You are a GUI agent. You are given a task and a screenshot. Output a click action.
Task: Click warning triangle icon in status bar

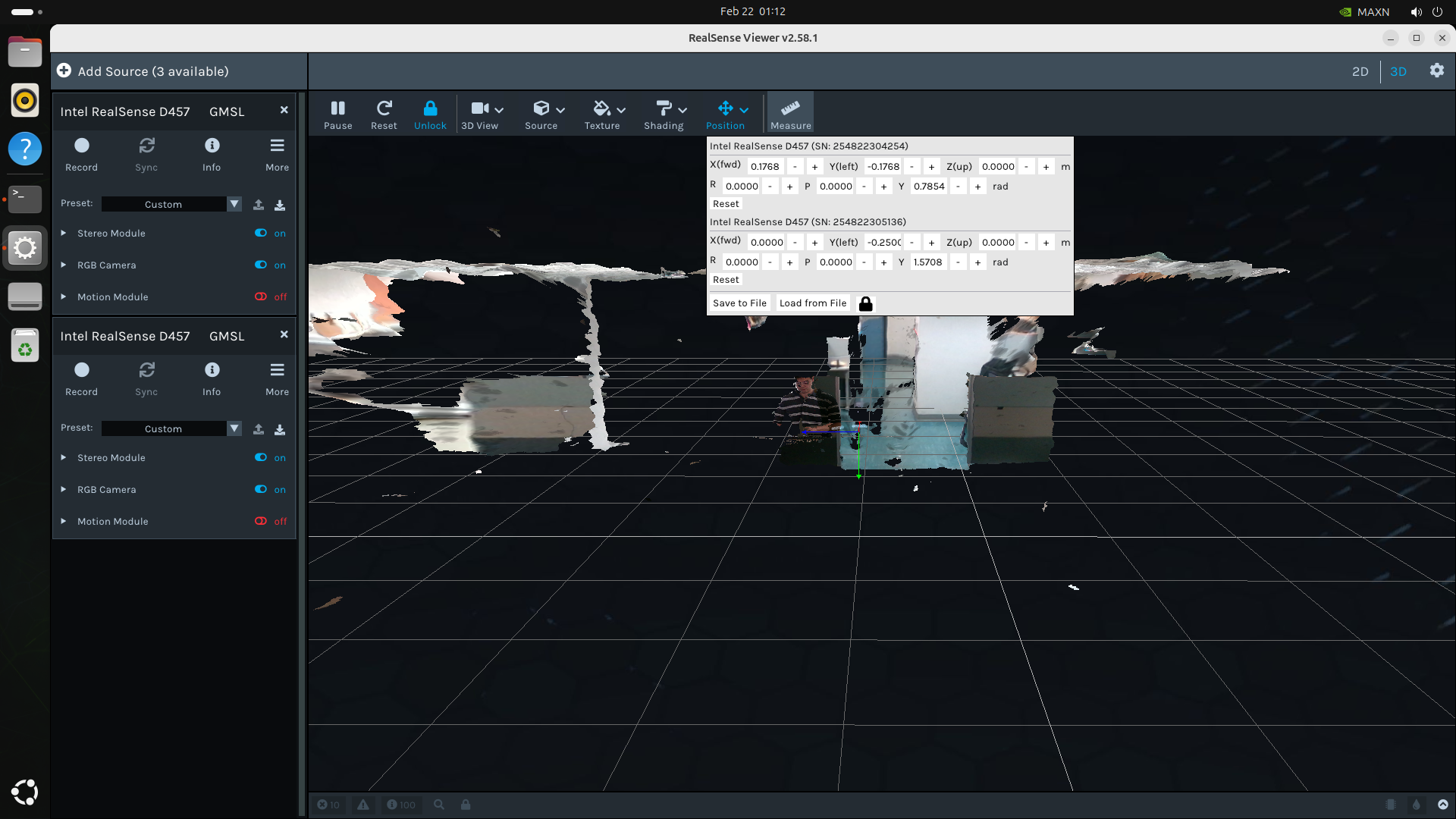point(363,805)
